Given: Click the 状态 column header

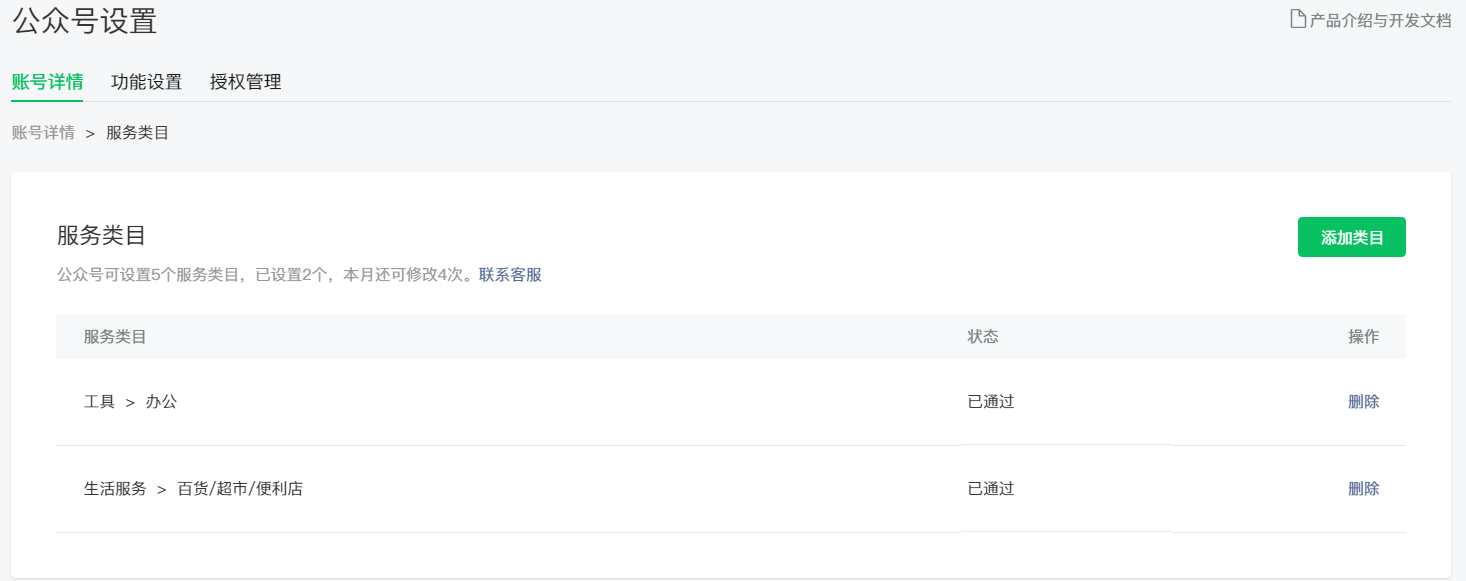Looking at the screenshot, I should [x=983, y=337].
